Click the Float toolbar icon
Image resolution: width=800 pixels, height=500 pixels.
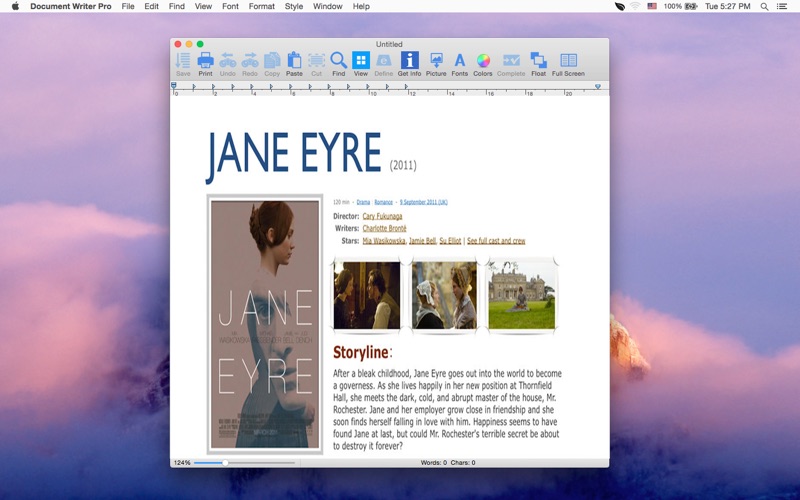pos(538,64)
